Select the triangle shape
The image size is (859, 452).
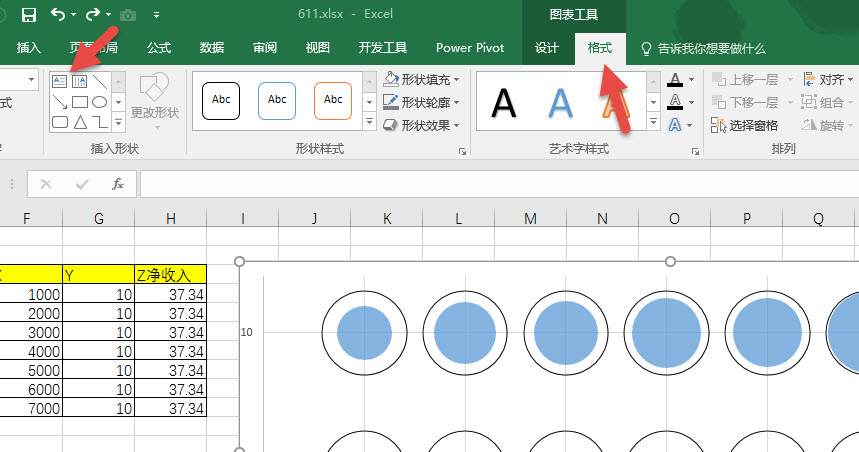pos(80,122)
